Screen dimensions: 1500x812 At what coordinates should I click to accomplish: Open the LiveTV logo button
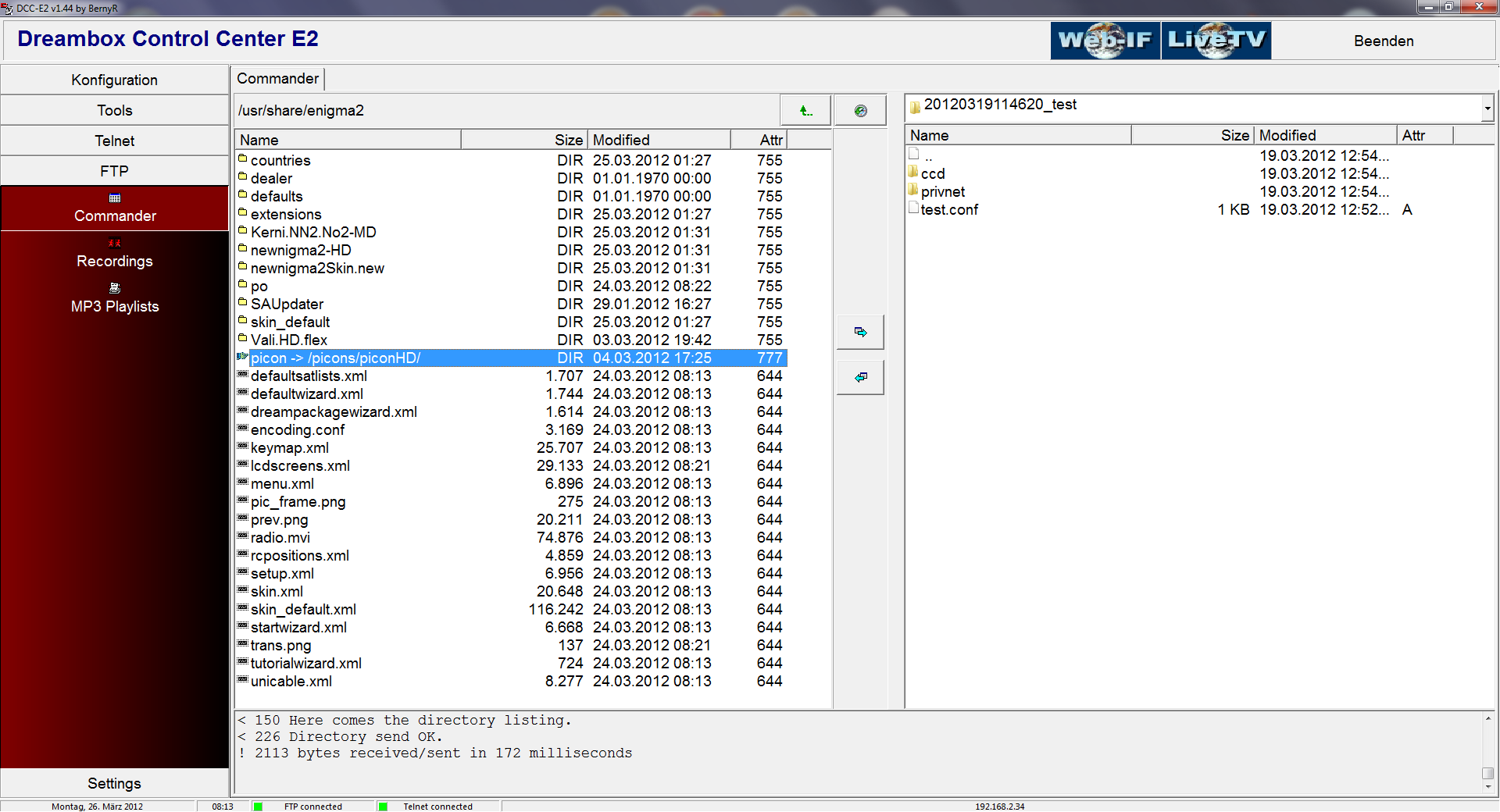tap(1216, 41)
